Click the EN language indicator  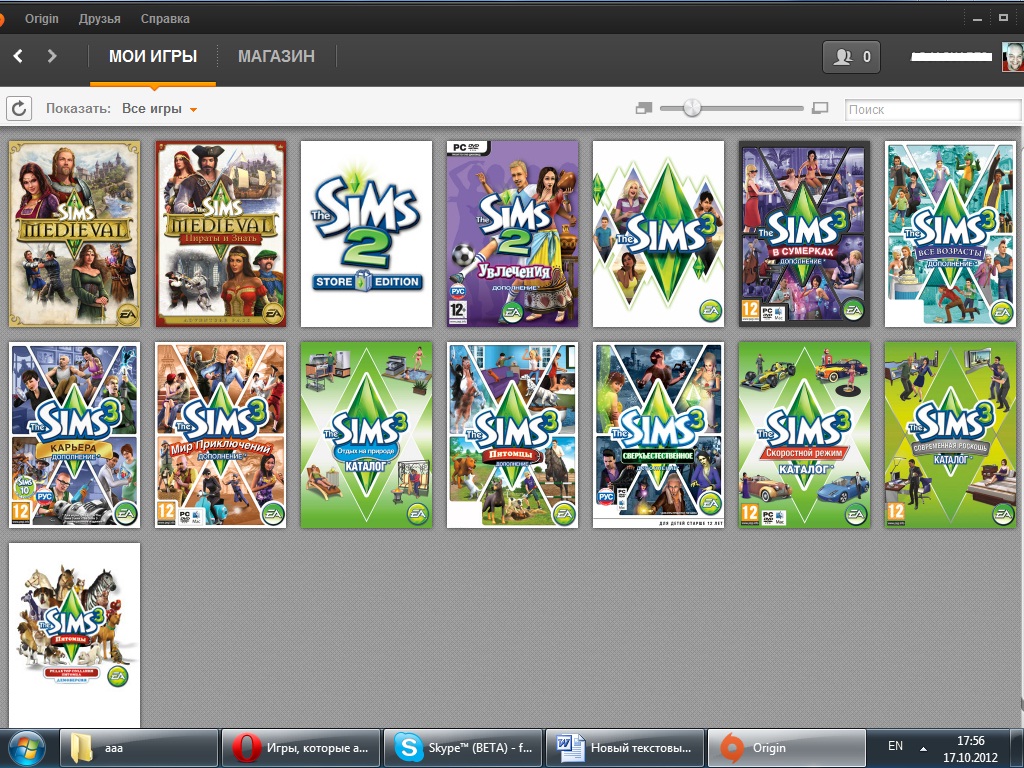895,746
